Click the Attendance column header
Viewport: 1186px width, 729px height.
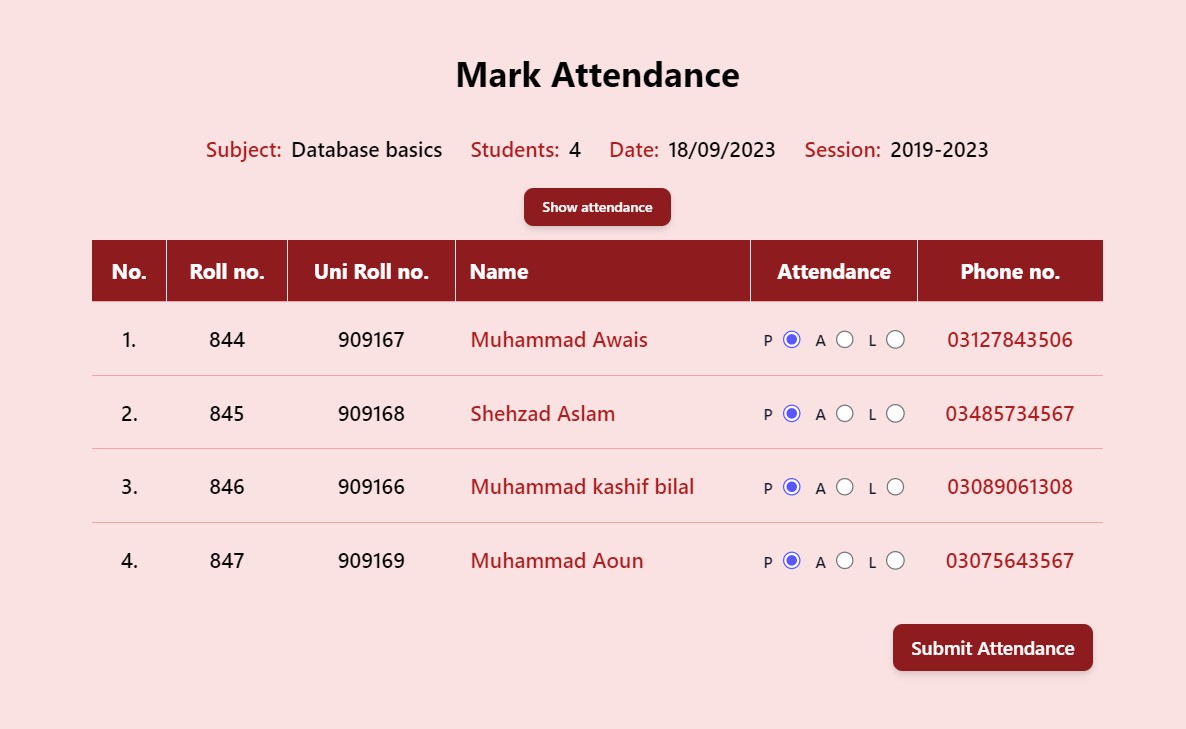(833, 271)
